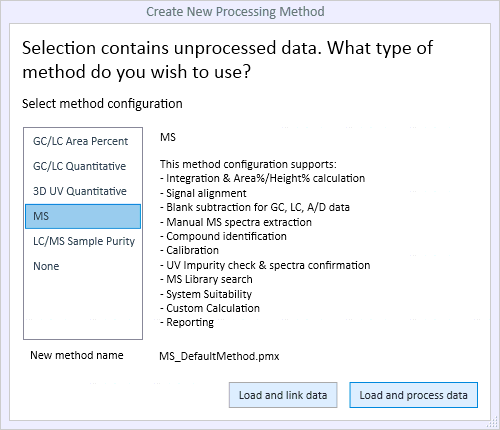Click the resize grip in dialog corner
Image resolution: width=500 pixels, height=430 pixels.
click(x=492, y=422)
